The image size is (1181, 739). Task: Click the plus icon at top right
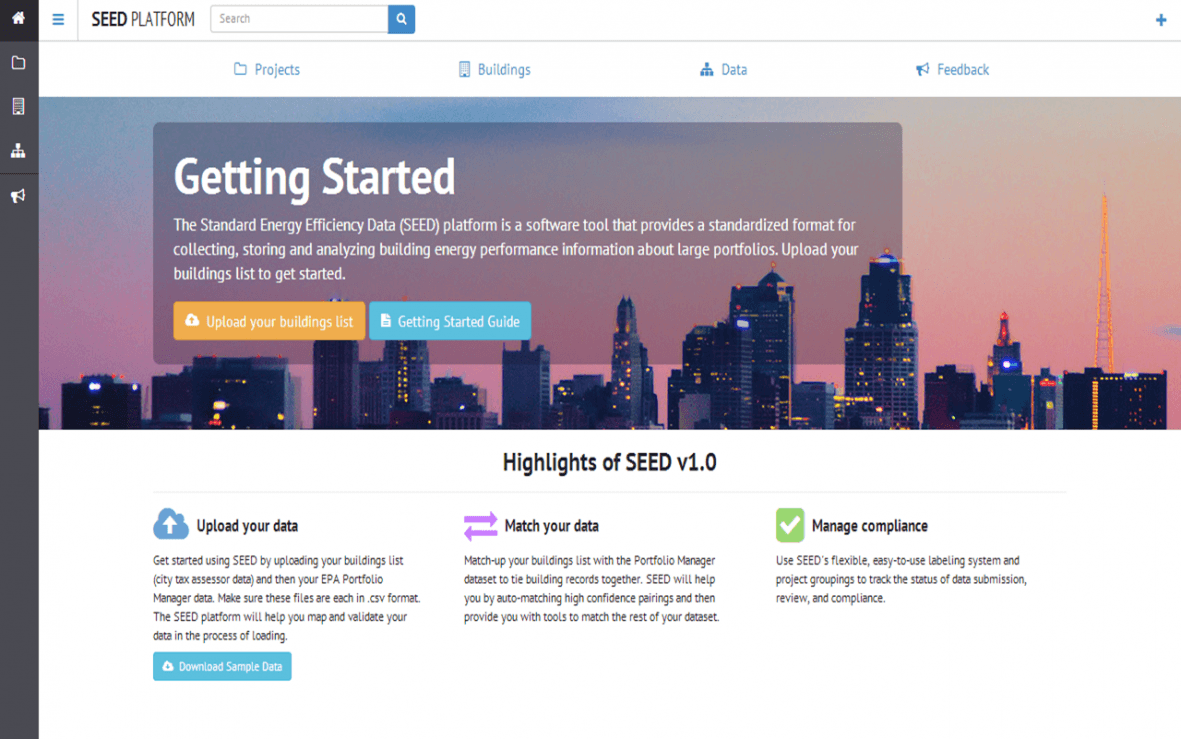coord(1160,20)
